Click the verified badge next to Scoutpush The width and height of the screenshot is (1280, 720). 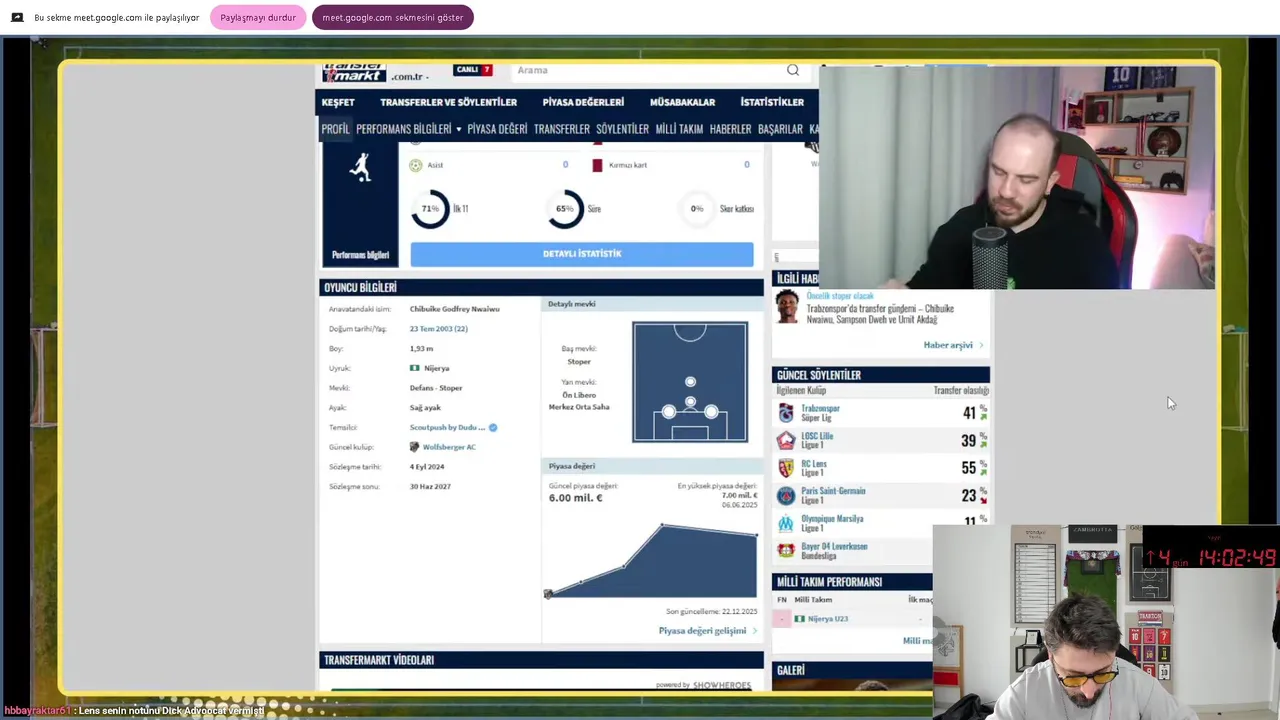click(493, 427)
